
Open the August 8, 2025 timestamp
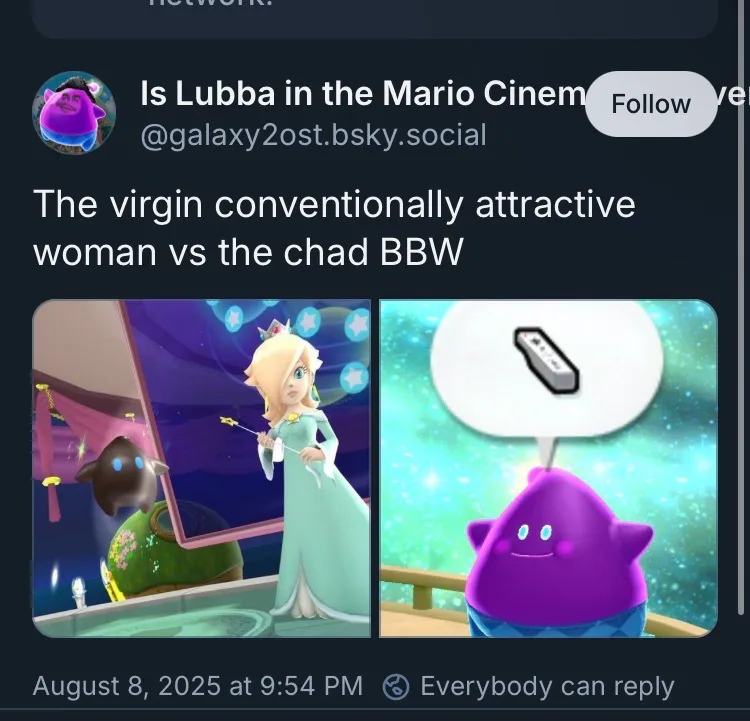pyautogui.click(x=198, y=686)
